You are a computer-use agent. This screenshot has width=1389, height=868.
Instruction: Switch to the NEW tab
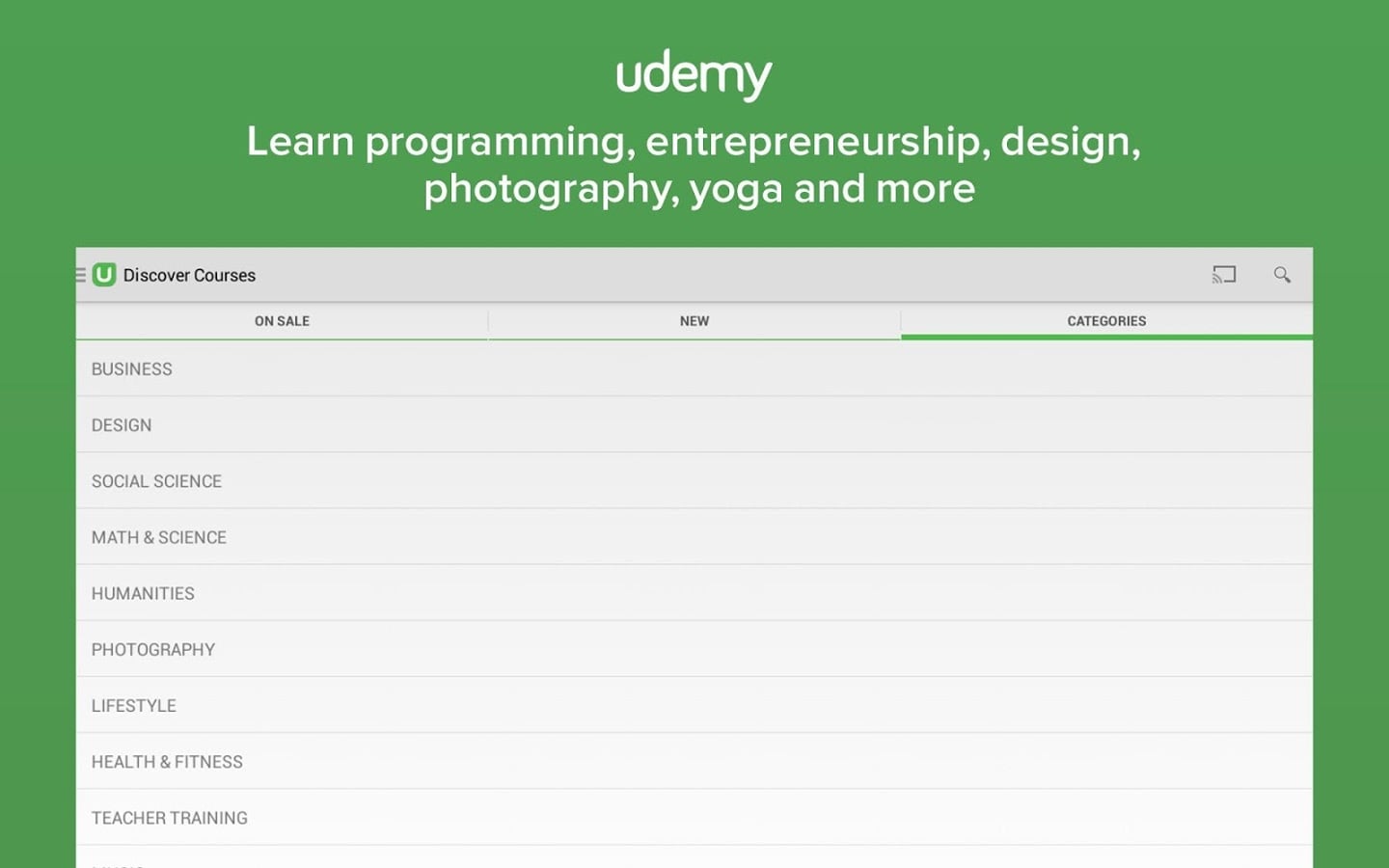tap(694, 321)
